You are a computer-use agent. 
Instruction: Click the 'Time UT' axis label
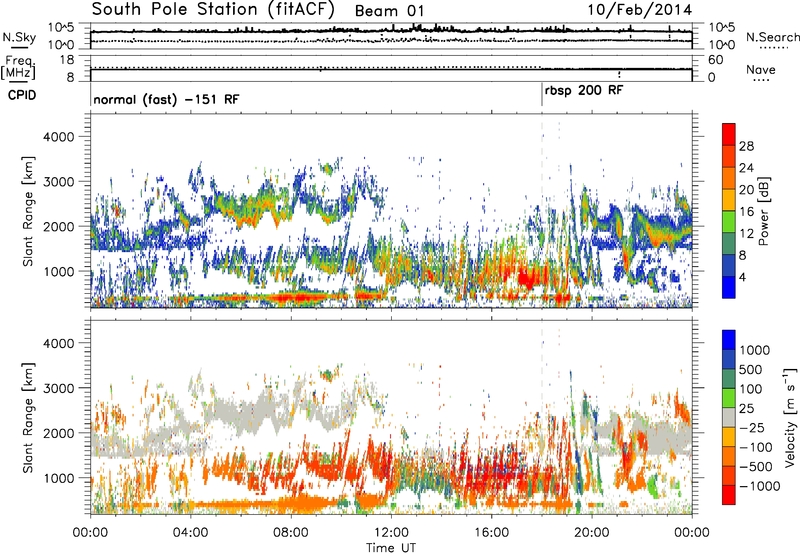(x=391, y=548)
